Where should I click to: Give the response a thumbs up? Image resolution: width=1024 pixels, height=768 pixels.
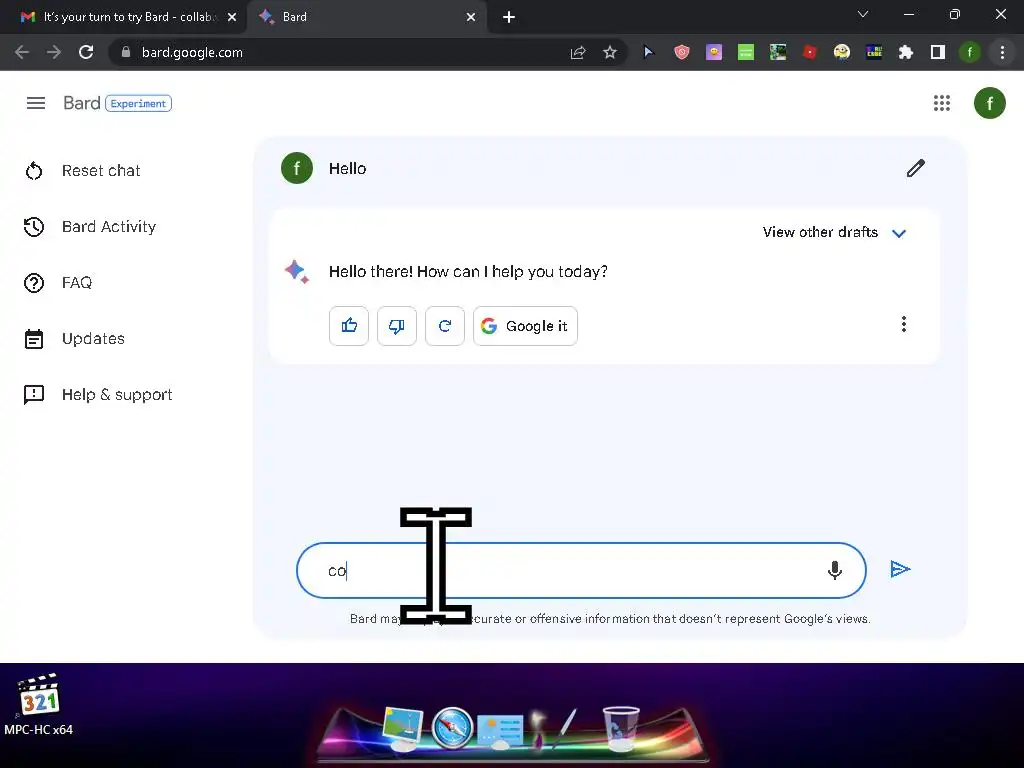click(349, 326)
